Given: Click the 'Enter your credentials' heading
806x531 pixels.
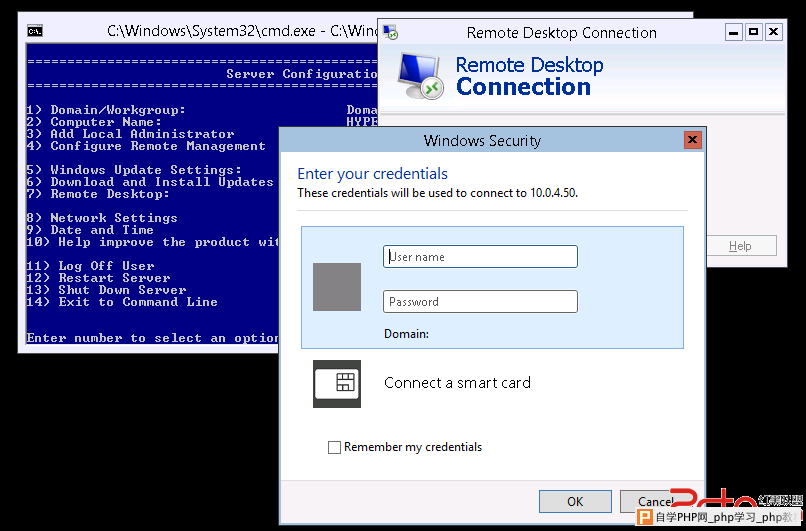Looking at the screenshot, I should tap(373, 174).
